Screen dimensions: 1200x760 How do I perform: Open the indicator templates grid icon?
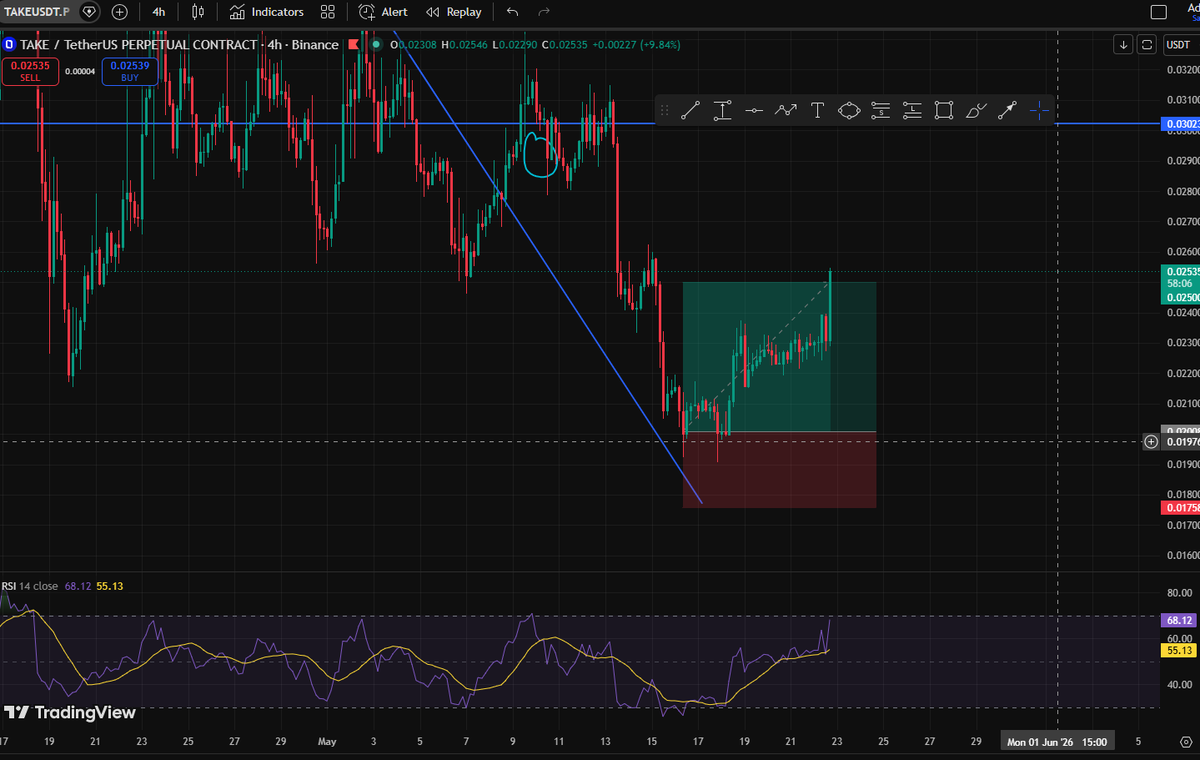point(328,12)
